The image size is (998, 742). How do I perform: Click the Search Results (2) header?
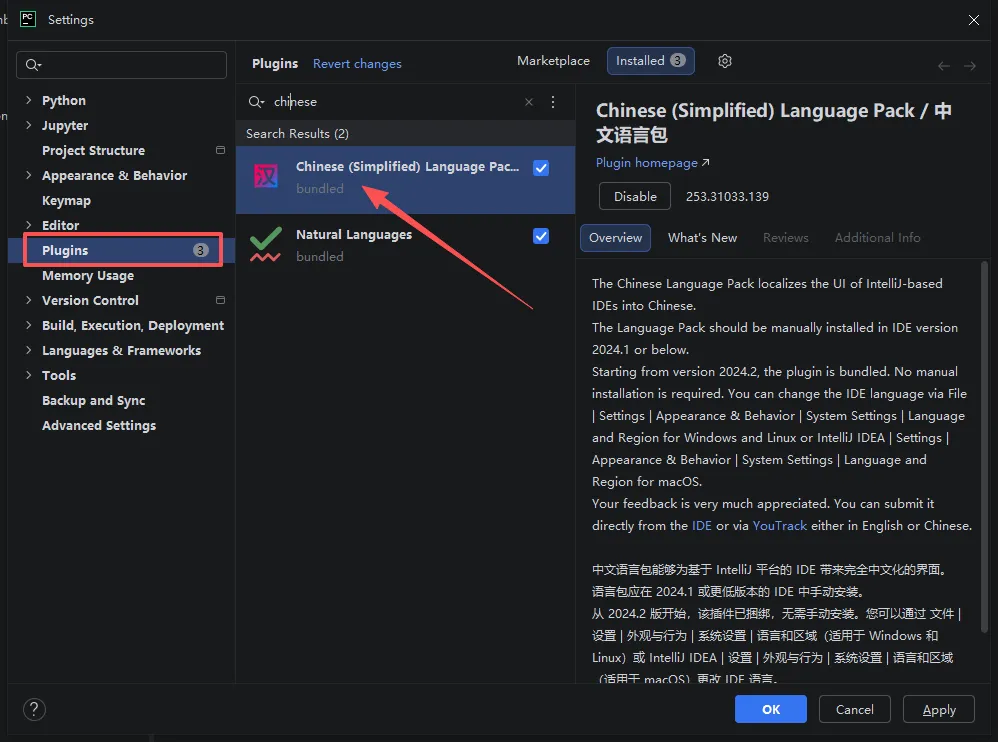pyautogui.click(x=297, y=134)
